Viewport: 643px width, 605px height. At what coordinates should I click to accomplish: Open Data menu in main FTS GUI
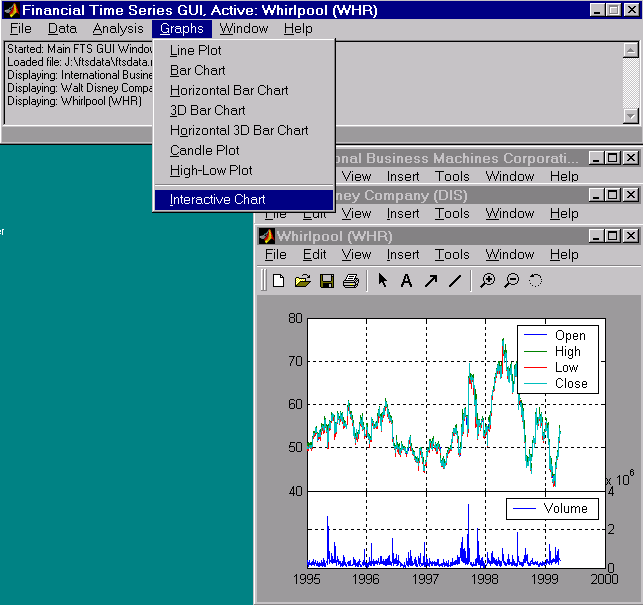62,29
